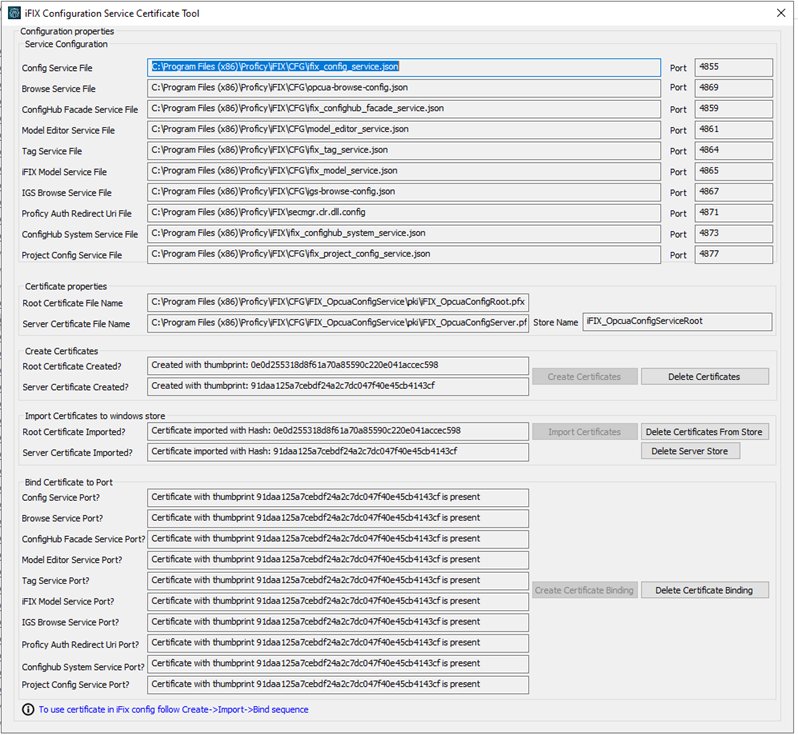The image size is (798, 735).
Task: Focus the Model Editor Service File field
Action: [x=404, y=130]
